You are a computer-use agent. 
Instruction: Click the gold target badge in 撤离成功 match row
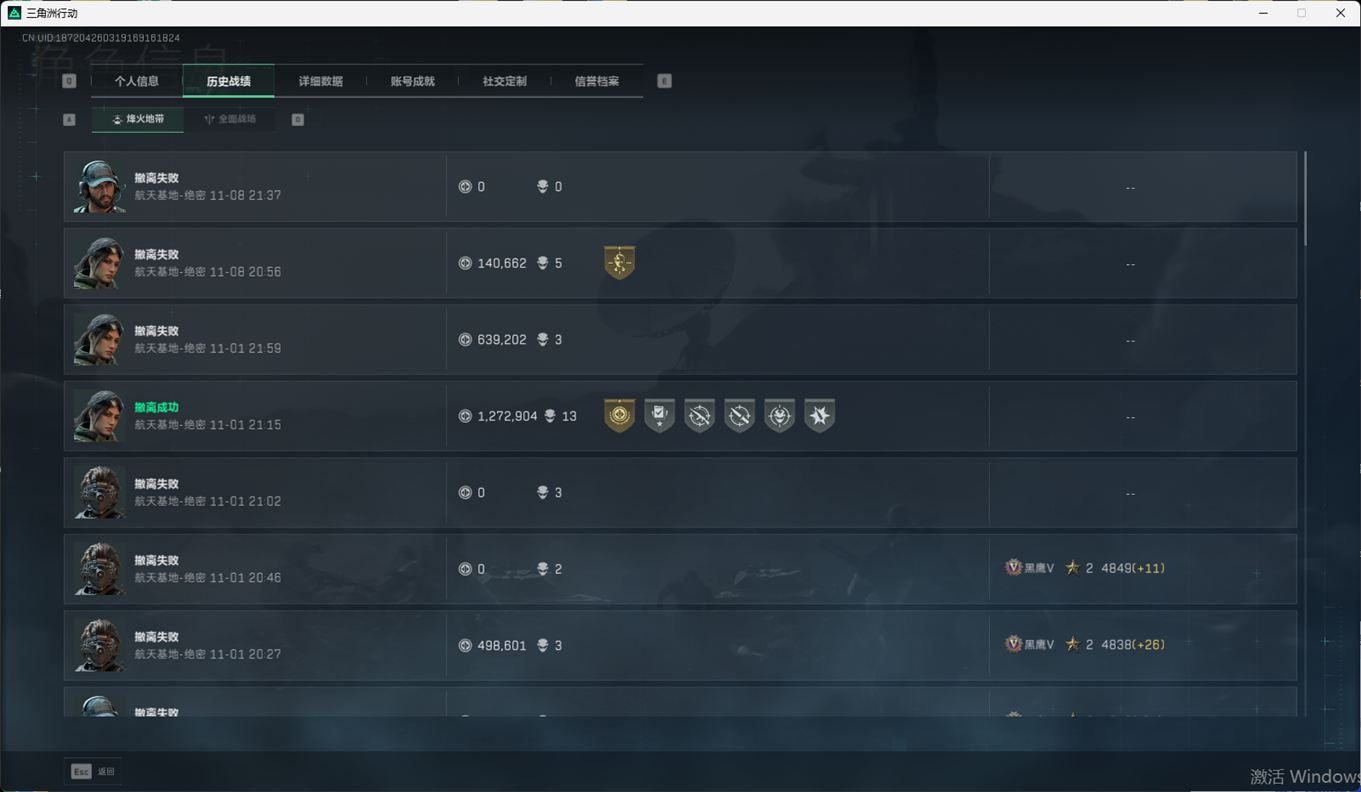click(x=619, y=416)
